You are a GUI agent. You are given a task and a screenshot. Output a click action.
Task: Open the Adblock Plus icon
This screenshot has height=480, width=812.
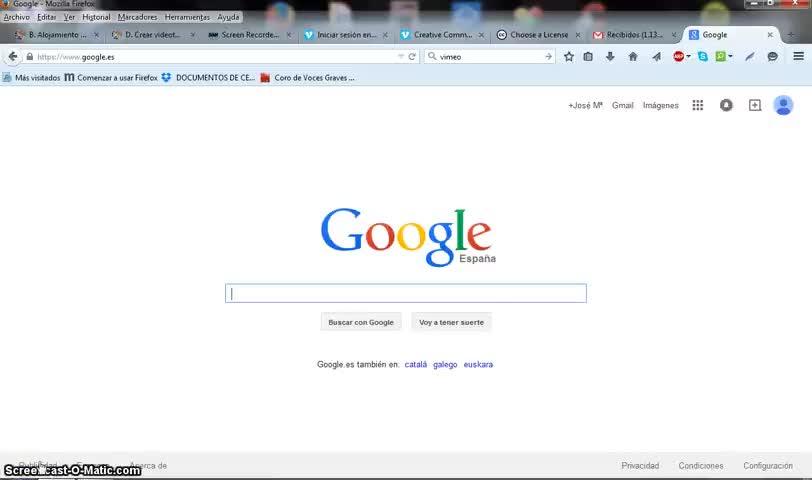[678, 56]
